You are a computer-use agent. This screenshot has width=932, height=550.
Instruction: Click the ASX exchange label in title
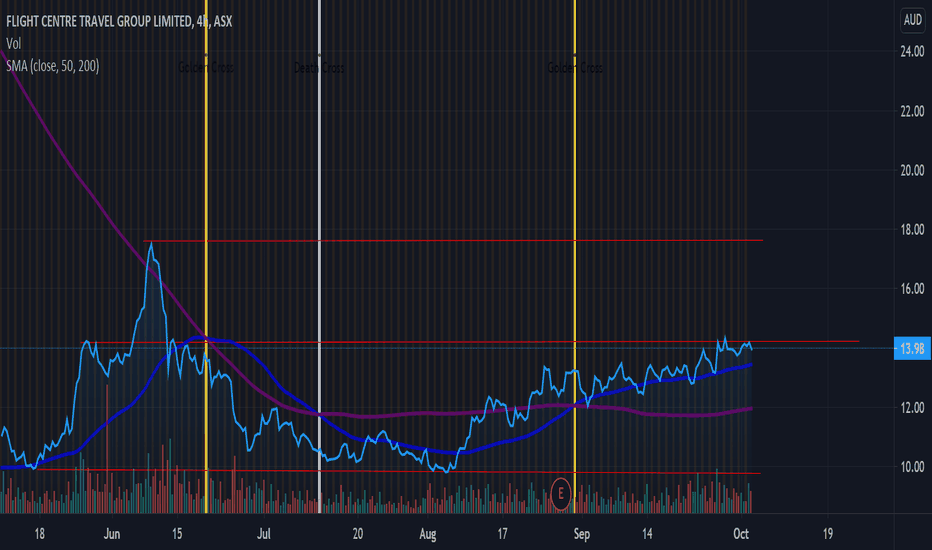click(223, 21)
